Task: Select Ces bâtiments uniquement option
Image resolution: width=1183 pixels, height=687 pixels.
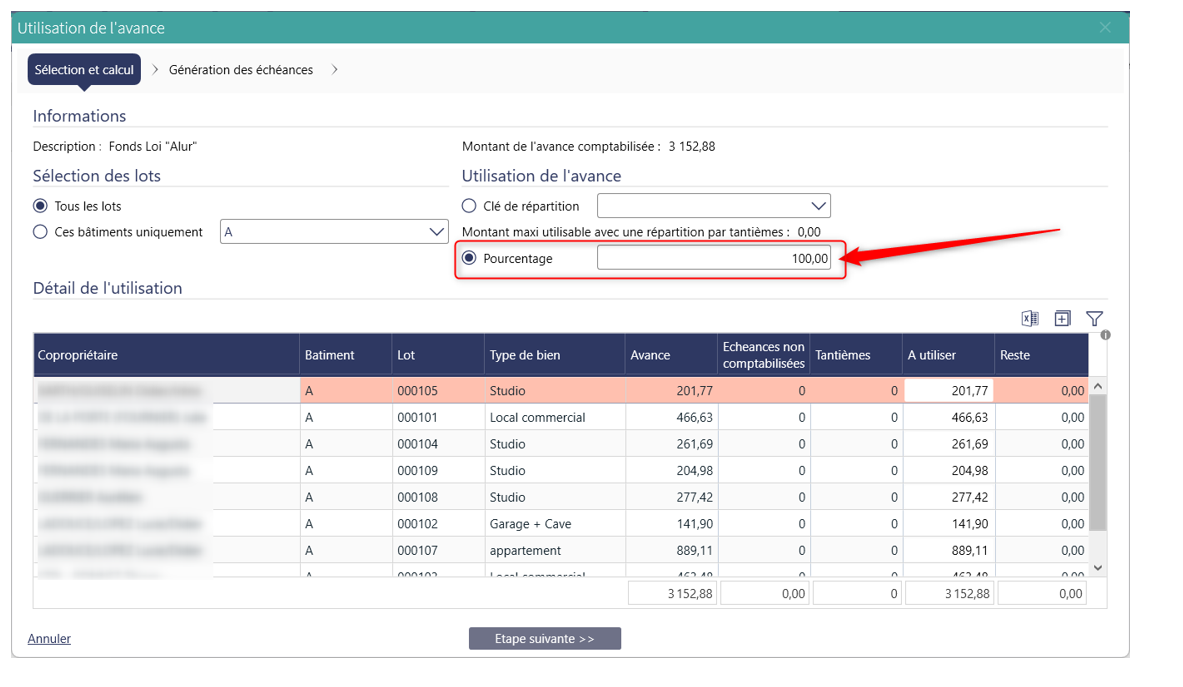Action: point(40,232)
